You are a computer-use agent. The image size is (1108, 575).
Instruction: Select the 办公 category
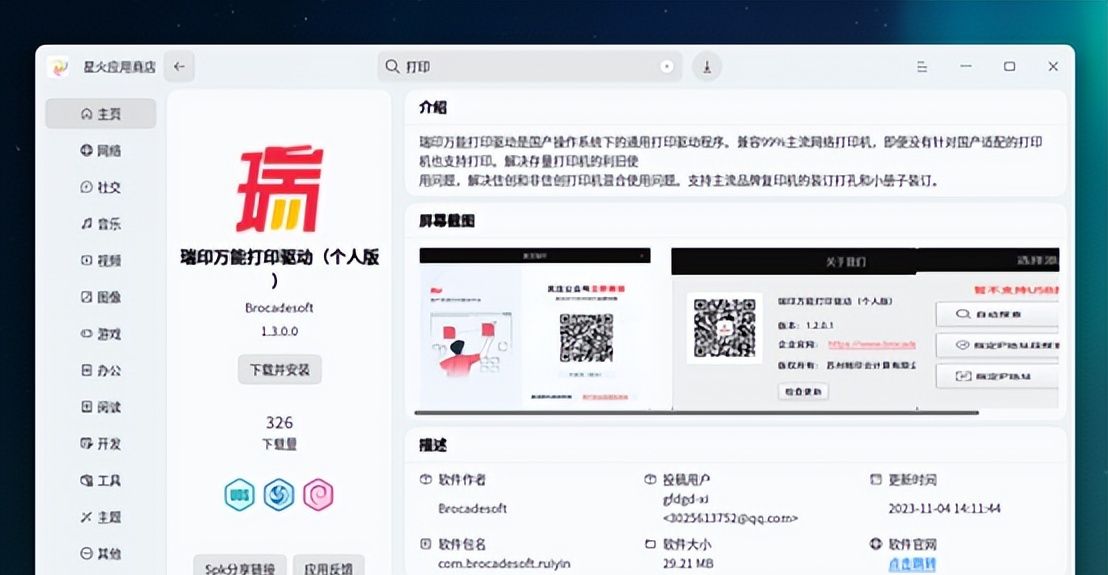100,370
